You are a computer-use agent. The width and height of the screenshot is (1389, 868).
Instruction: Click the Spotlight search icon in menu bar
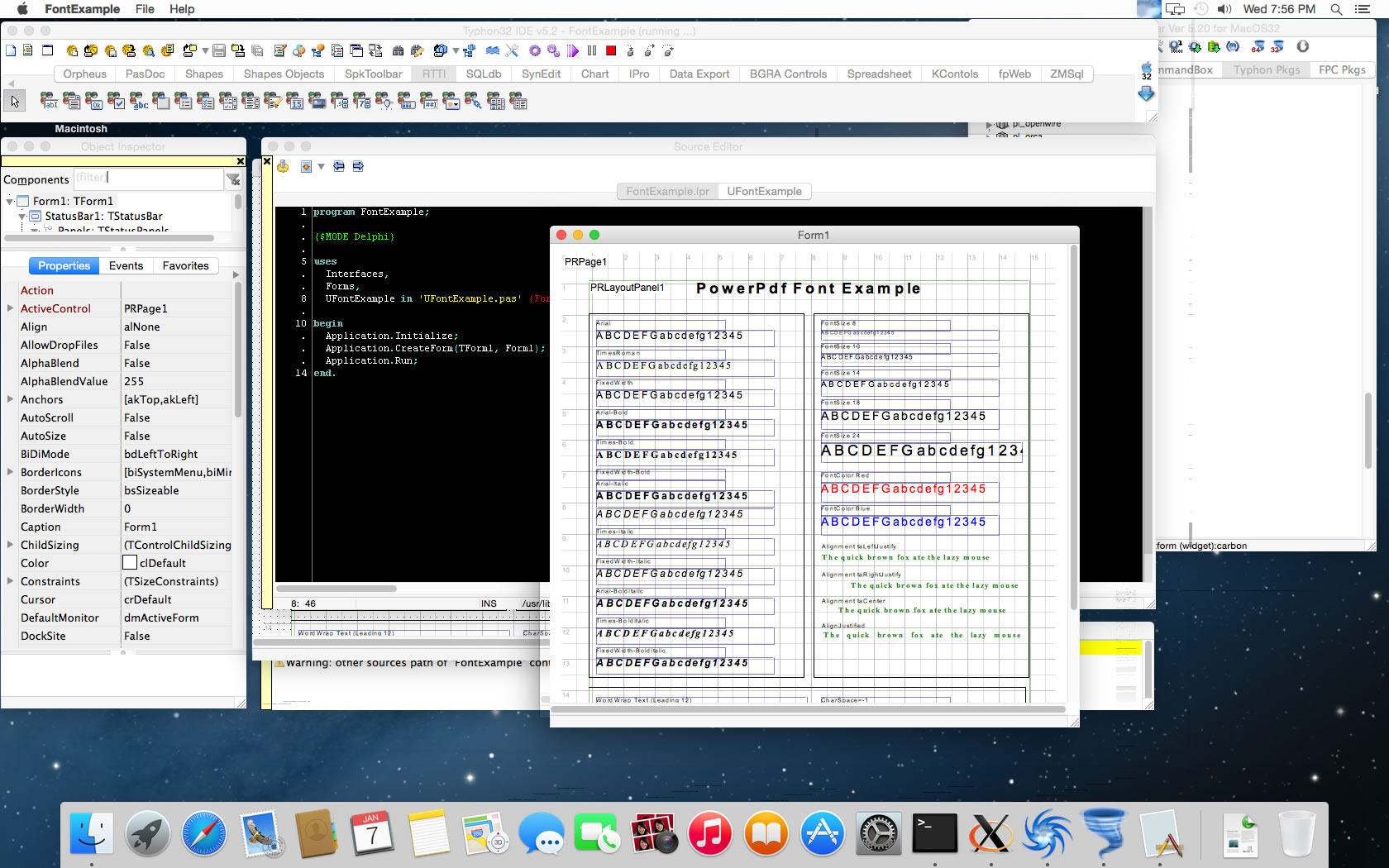click(x=1336, y=9)
